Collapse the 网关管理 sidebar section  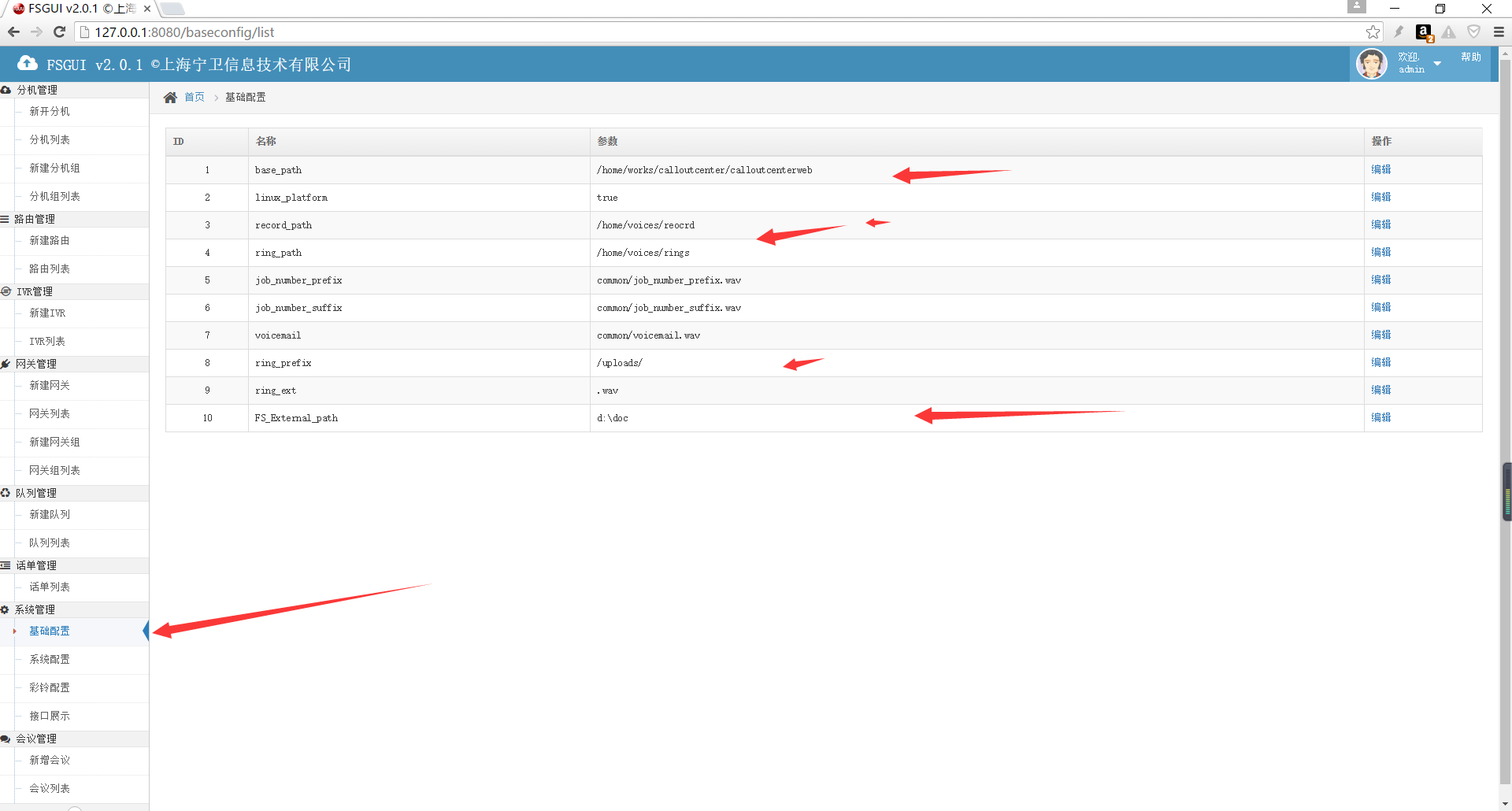pyautogui.click(x=36, y=364)
